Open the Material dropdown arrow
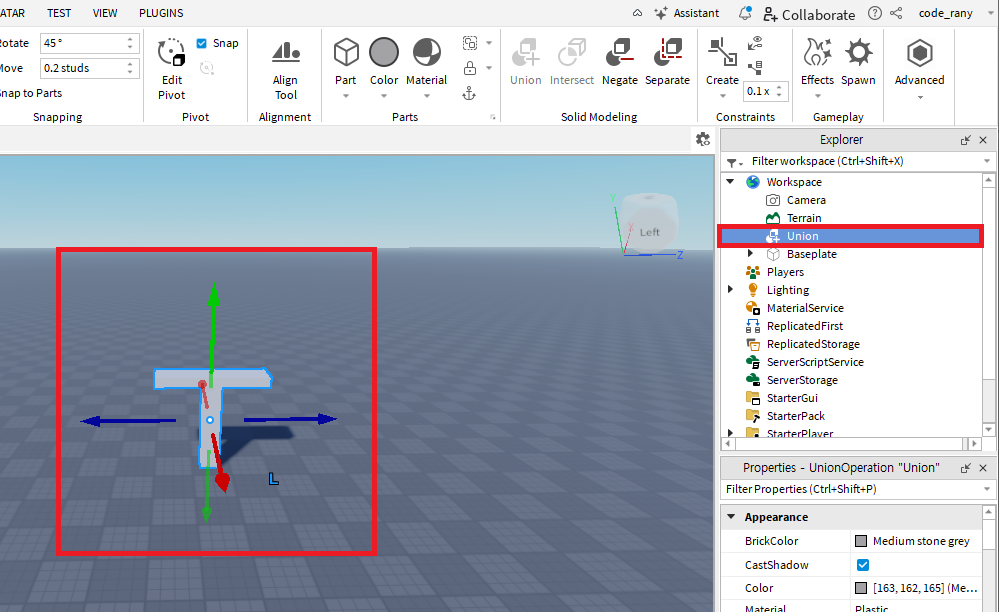The width and height of the screenshot is (999, 612). (x=426, y=96)
